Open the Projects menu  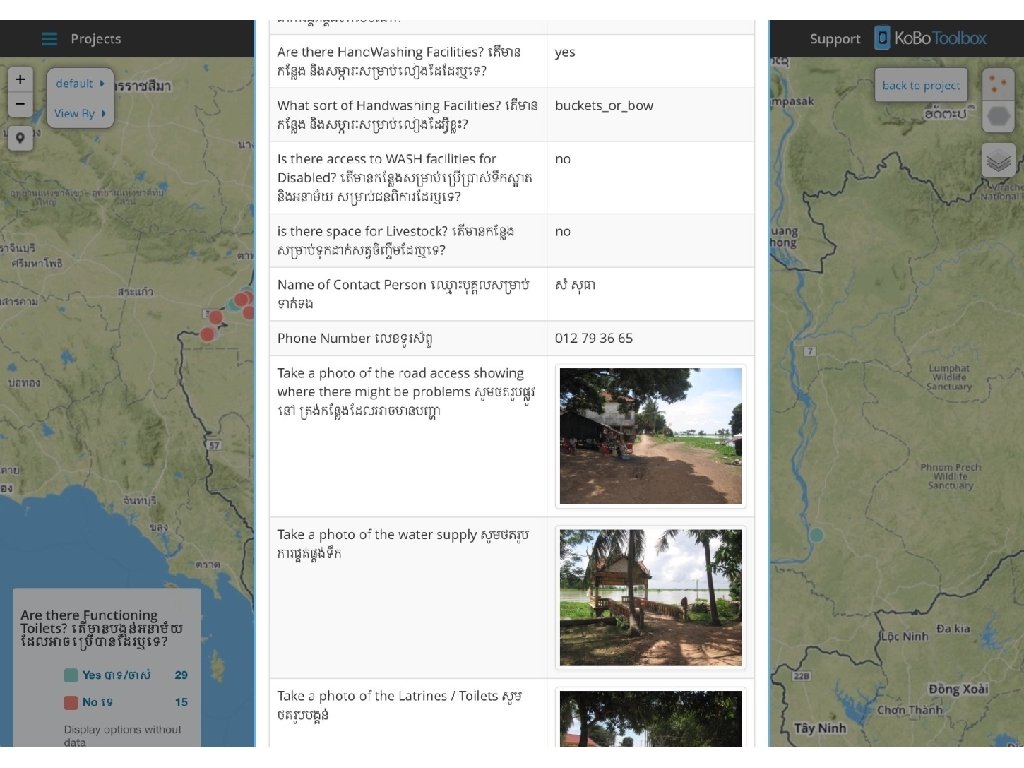click(96, 39)
